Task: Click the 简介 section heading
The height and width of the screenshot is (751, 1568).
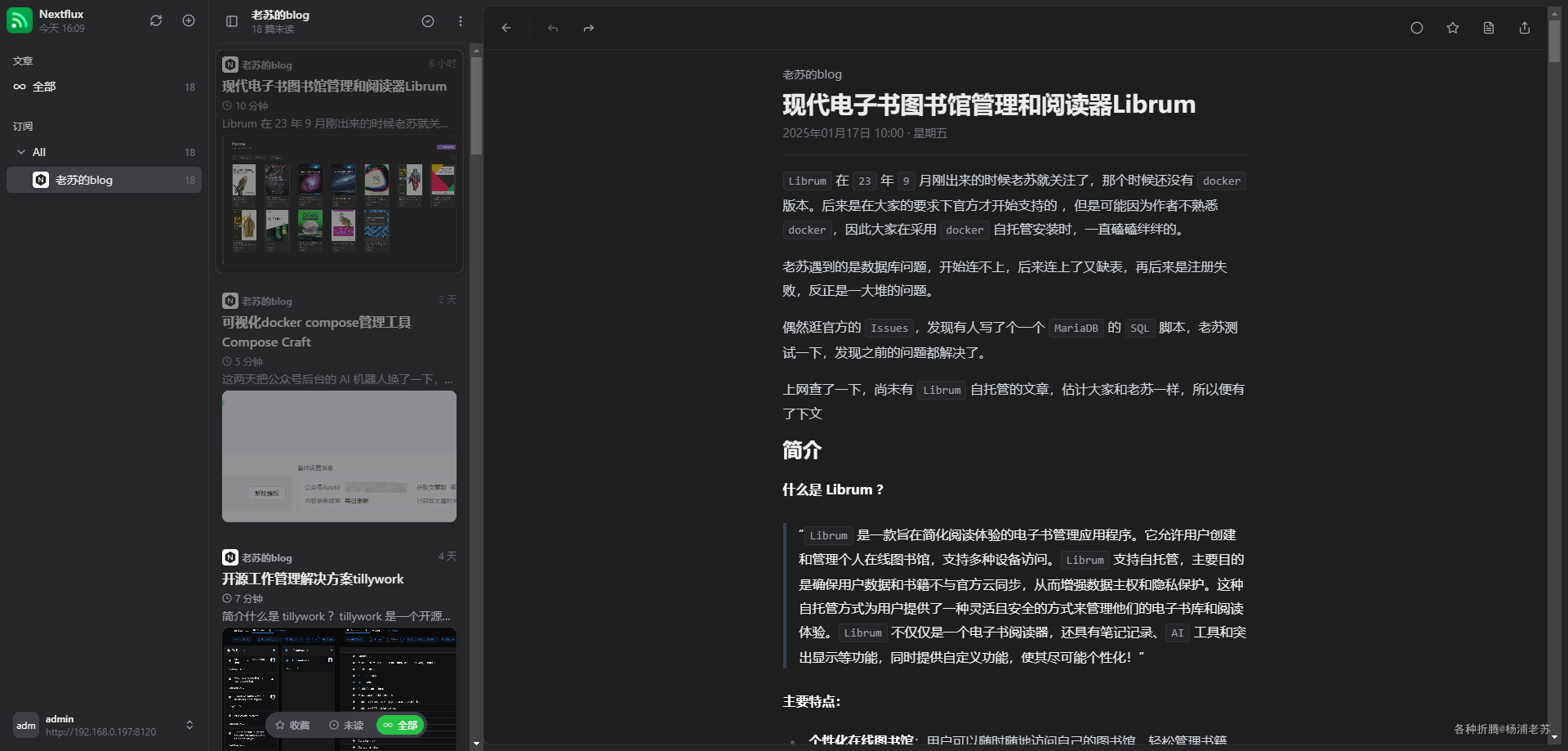Action: coord(802,450)
